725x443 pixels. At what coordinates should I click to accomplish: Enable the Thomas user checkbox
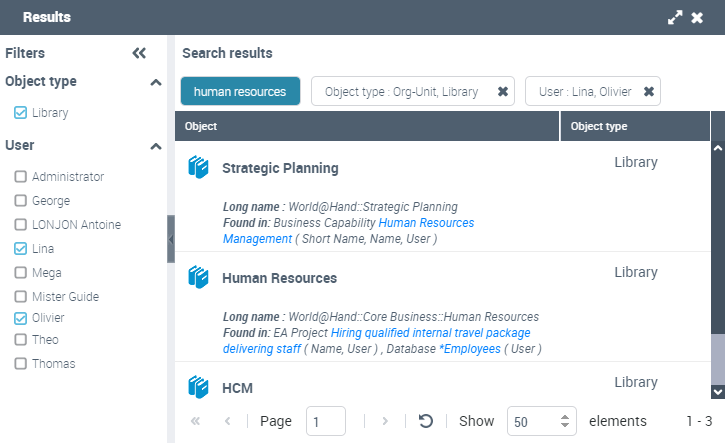(20, 364)
